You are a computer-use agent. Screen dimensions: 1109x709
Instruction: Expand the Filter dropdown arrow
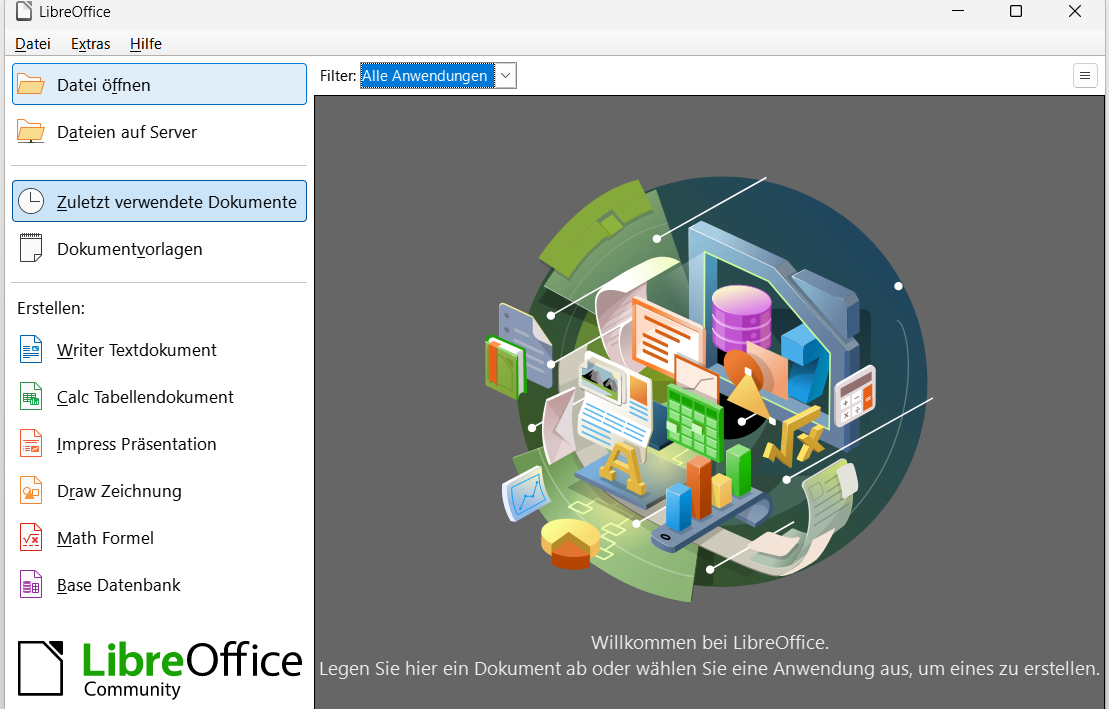click(x=506, y=76)
